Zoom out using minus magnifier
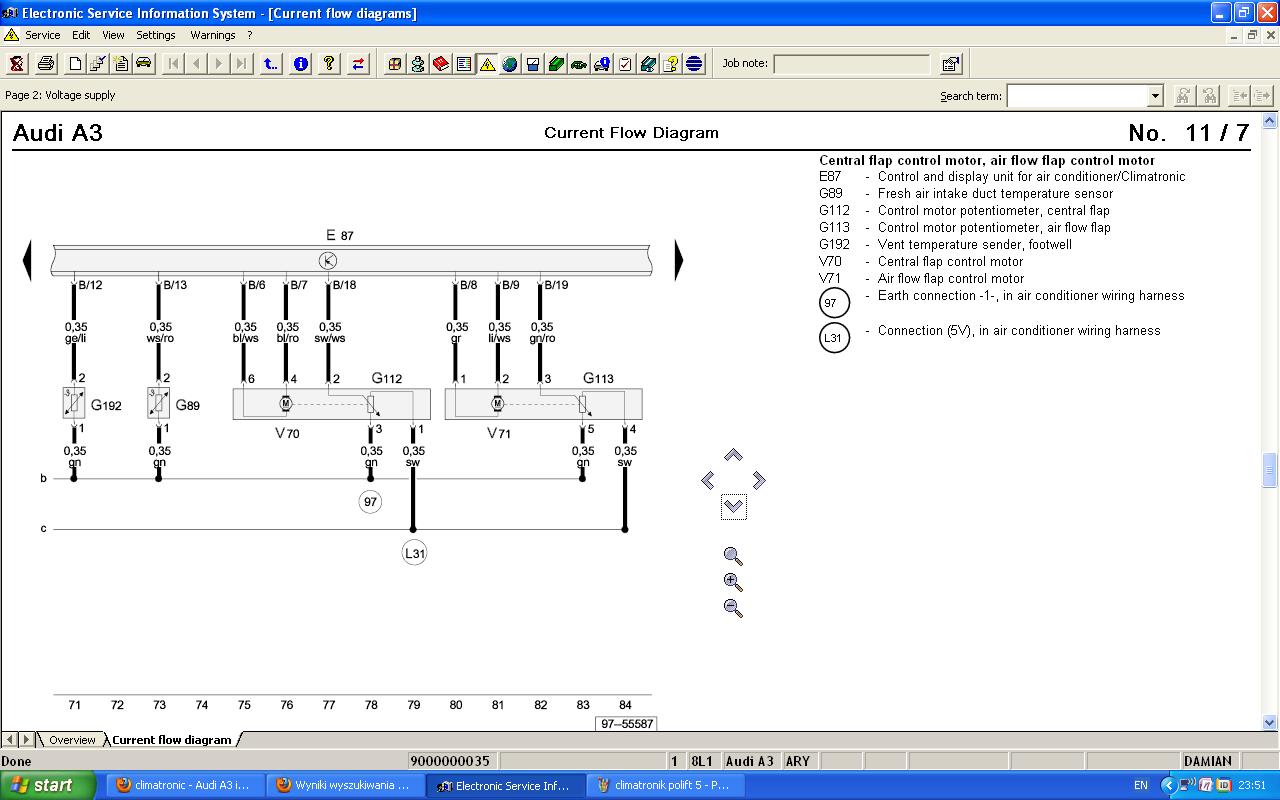The image size is (1280, 800). (x=733, y=607)
